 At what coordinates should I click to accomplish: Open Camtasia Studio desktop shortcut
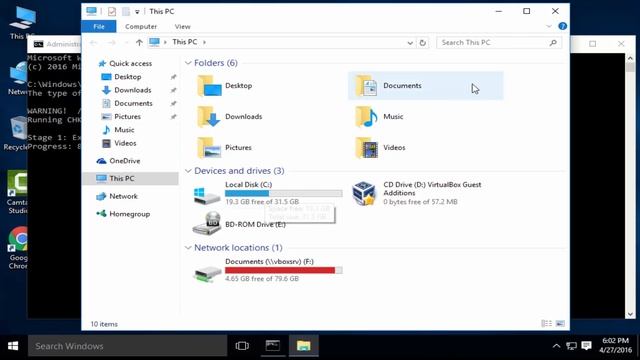17,192
